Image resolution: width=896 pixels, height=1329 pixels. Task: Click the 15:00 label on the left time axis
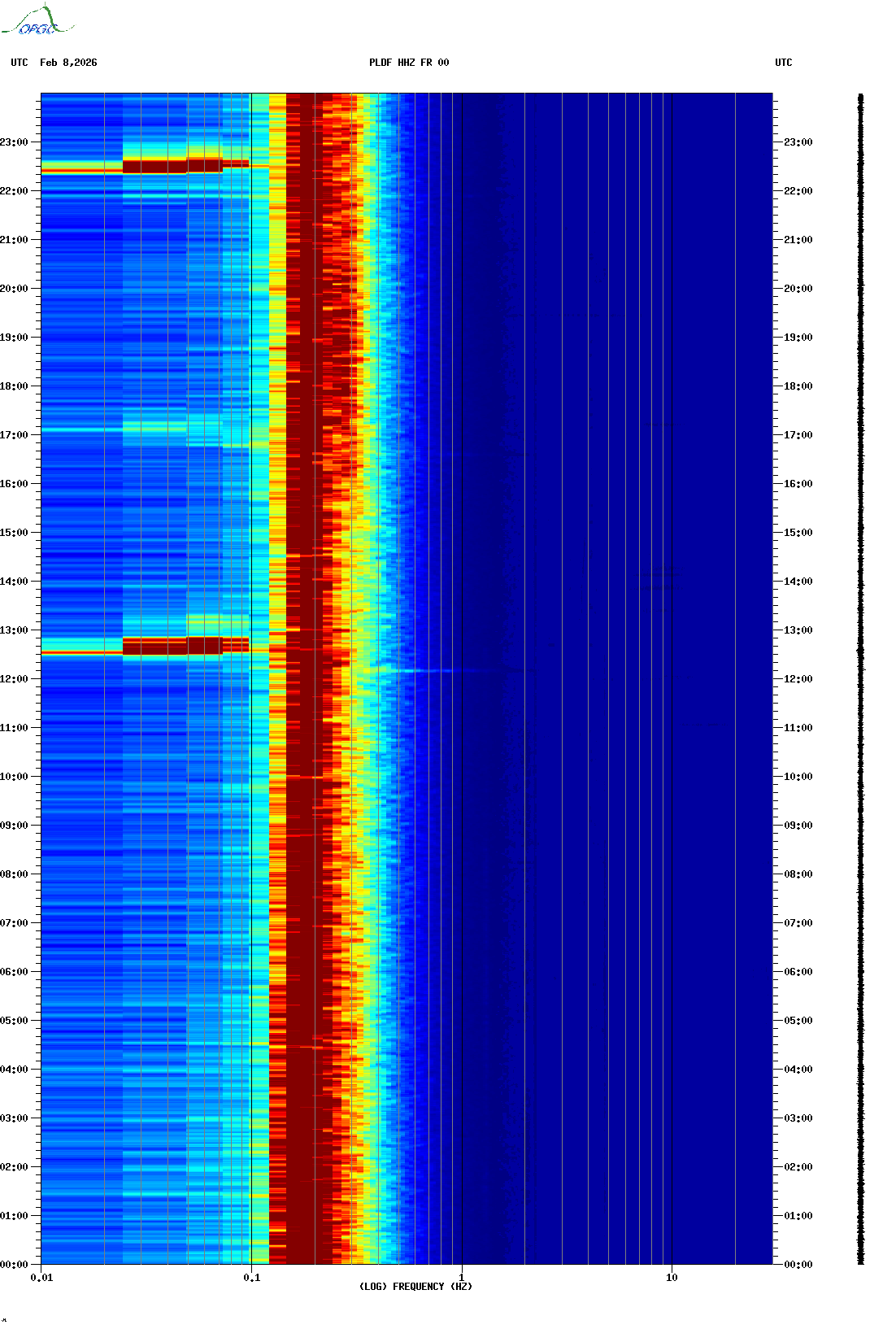[14, 533]
